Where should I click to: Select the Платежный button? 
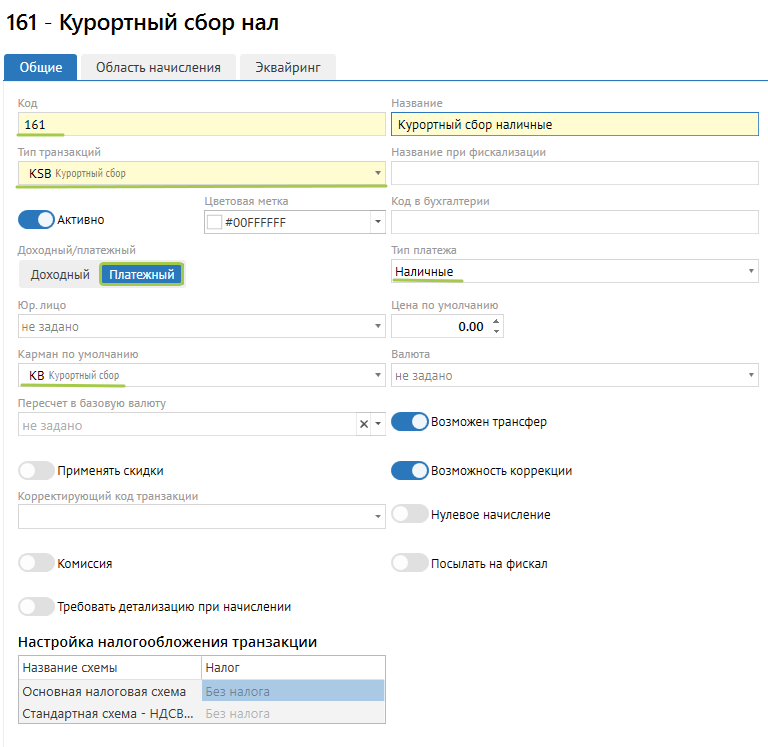coord(141,274)
